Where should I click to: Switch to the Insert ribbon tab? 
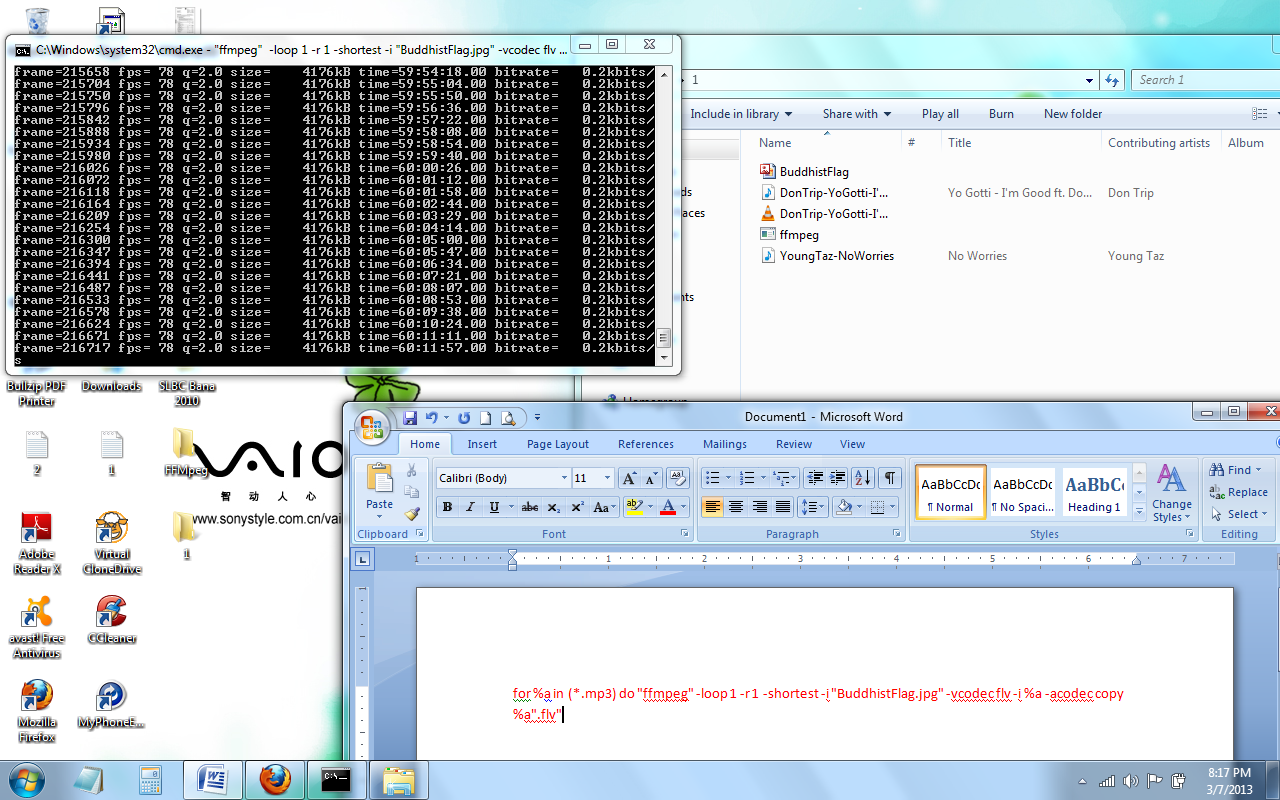coord(482,444)
